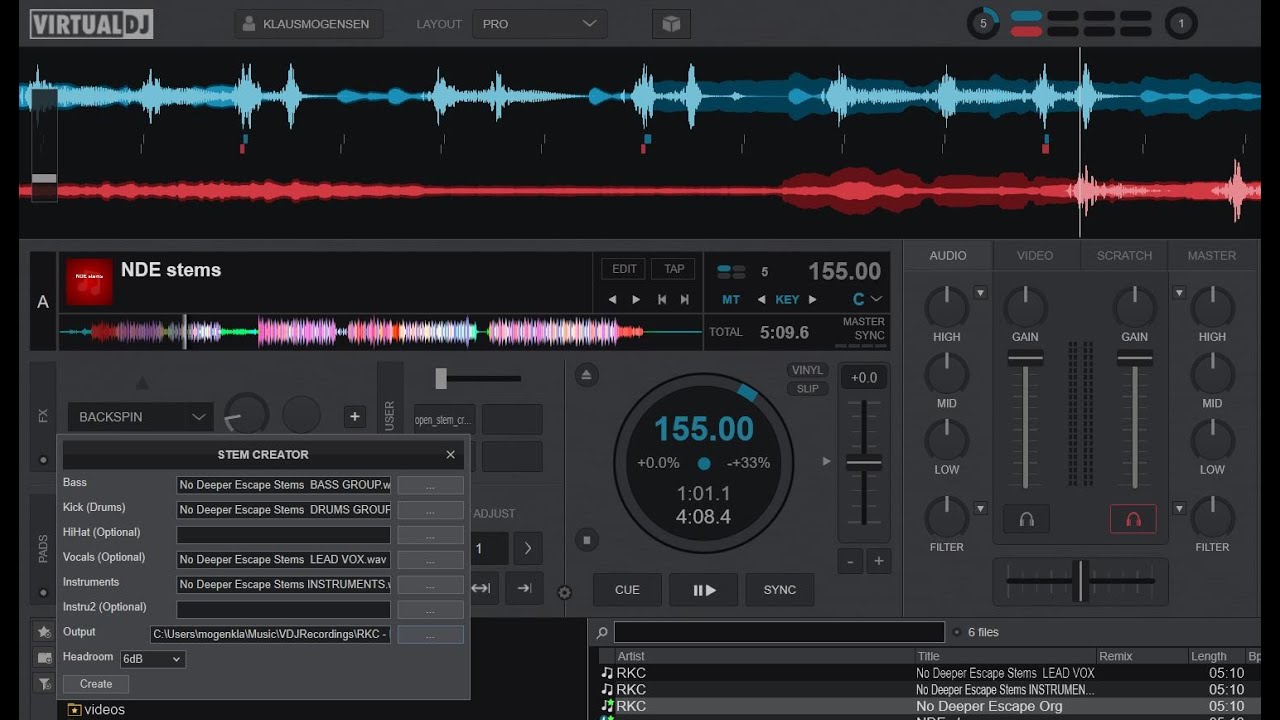The height and width of the screenshot is (720, 1280).
Task: Click the browser search field
Action: tap(779, 632)
